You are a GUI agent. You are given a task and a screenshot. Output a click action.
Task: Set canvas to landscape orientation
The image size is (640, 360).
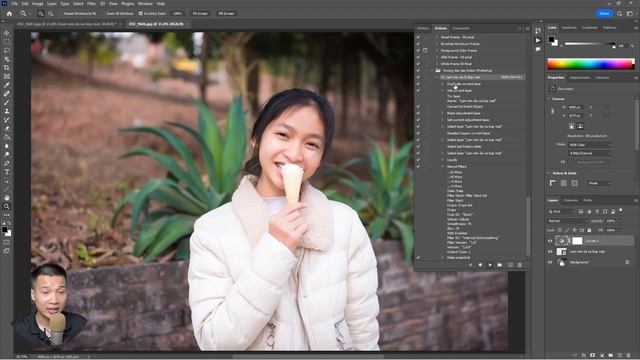point(580,126)
